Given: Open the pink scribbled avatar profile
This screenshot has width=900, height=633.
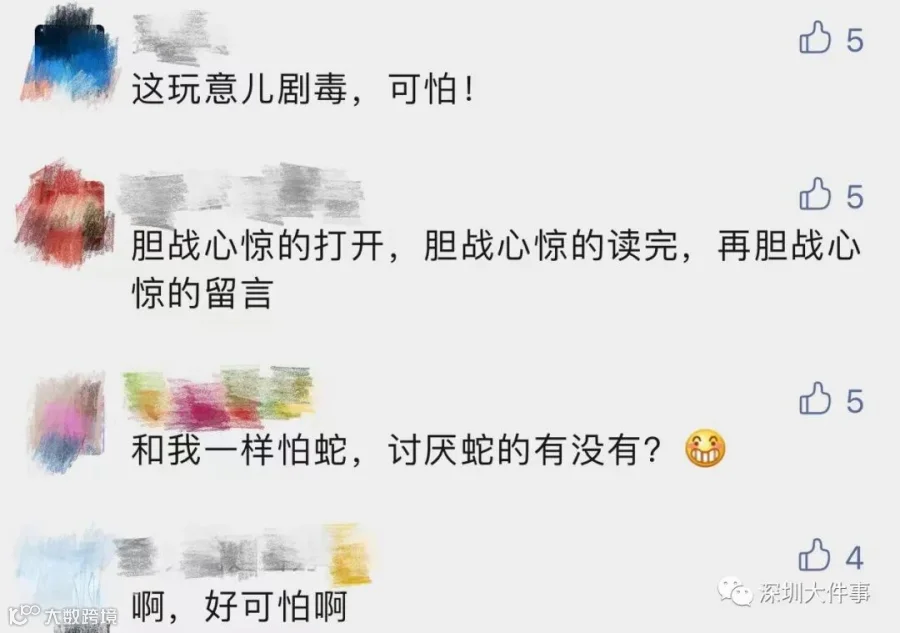Looking at the screenshot, I should 68,422.
